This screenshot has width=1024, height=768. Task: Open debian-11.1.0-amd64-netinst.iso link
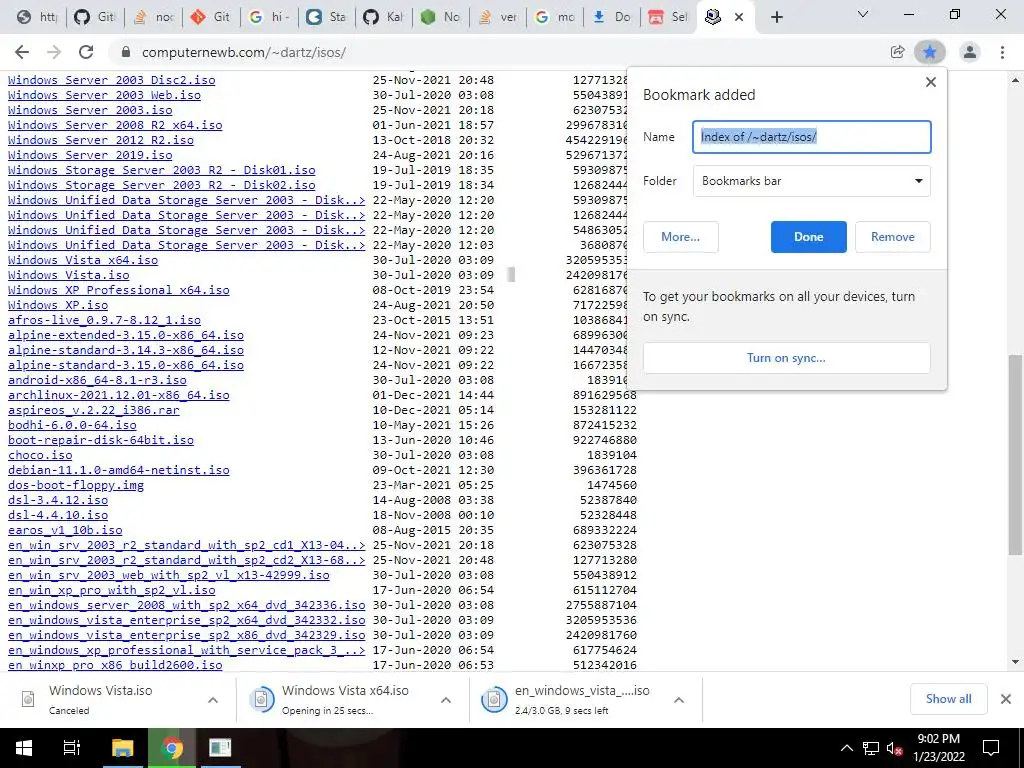click(x=119, y=470)
